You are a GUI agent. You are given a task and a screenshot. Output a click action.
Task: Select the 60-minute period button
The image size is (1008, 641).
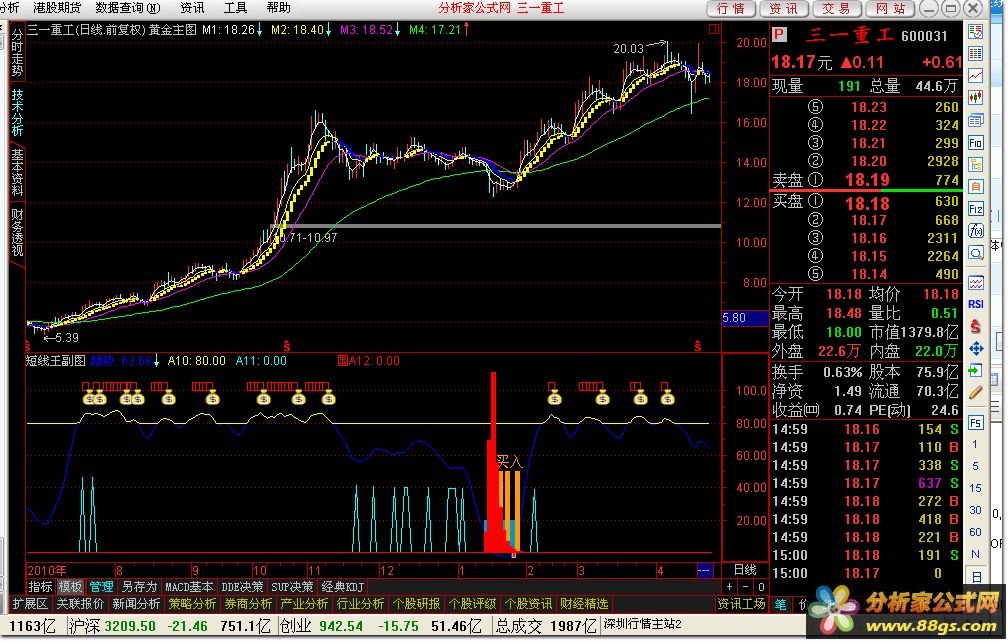pos(976,532)
